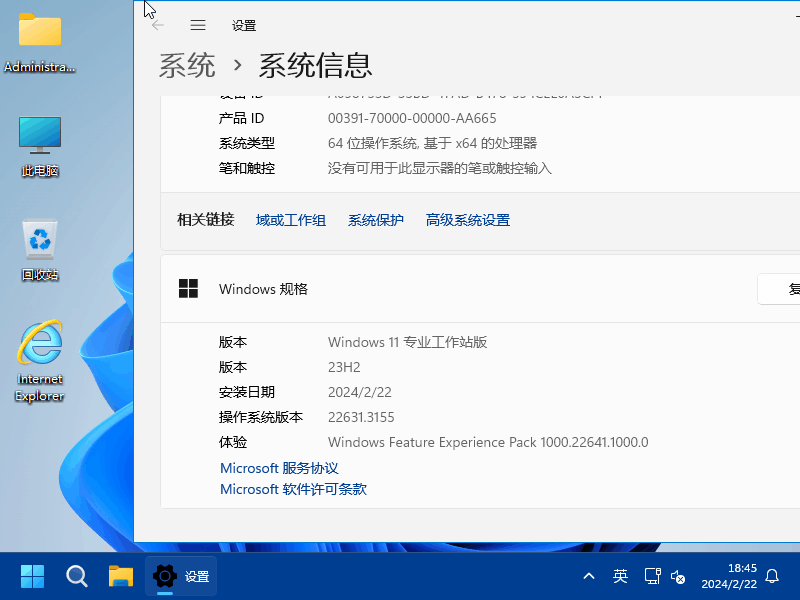The image size is (800, 600).
Task: Click the 系统类型 label
Action: (246, 143)
